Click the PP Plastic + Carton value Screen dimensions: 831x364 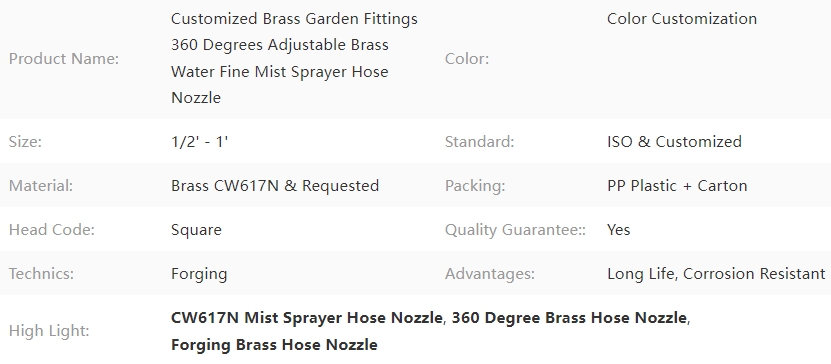(677, 186)
